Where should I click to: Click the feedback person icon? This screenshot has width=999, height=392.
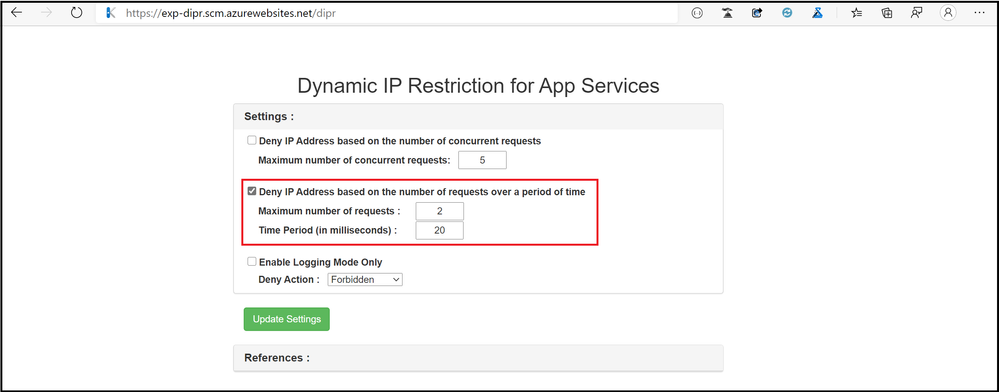(917, 13)
